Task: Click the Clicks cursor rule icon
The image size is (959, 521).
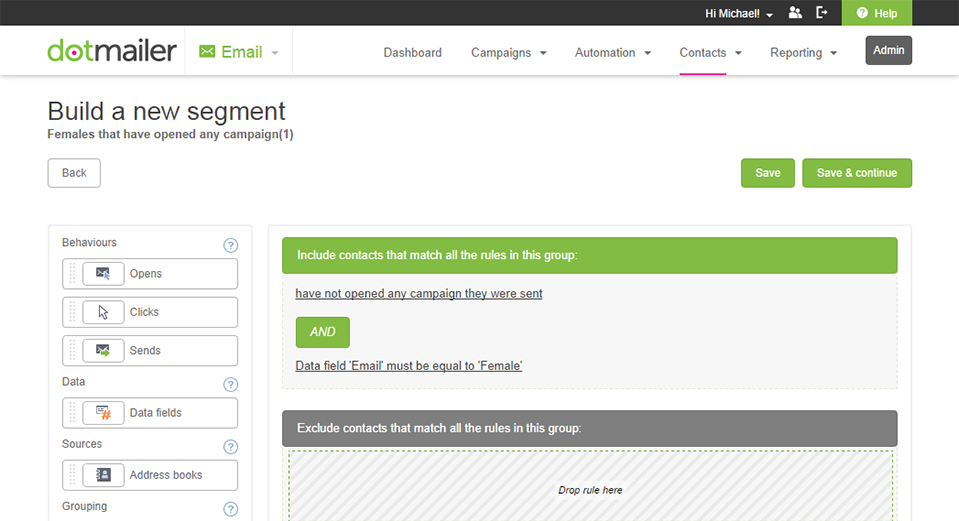Action: (103, 312)
